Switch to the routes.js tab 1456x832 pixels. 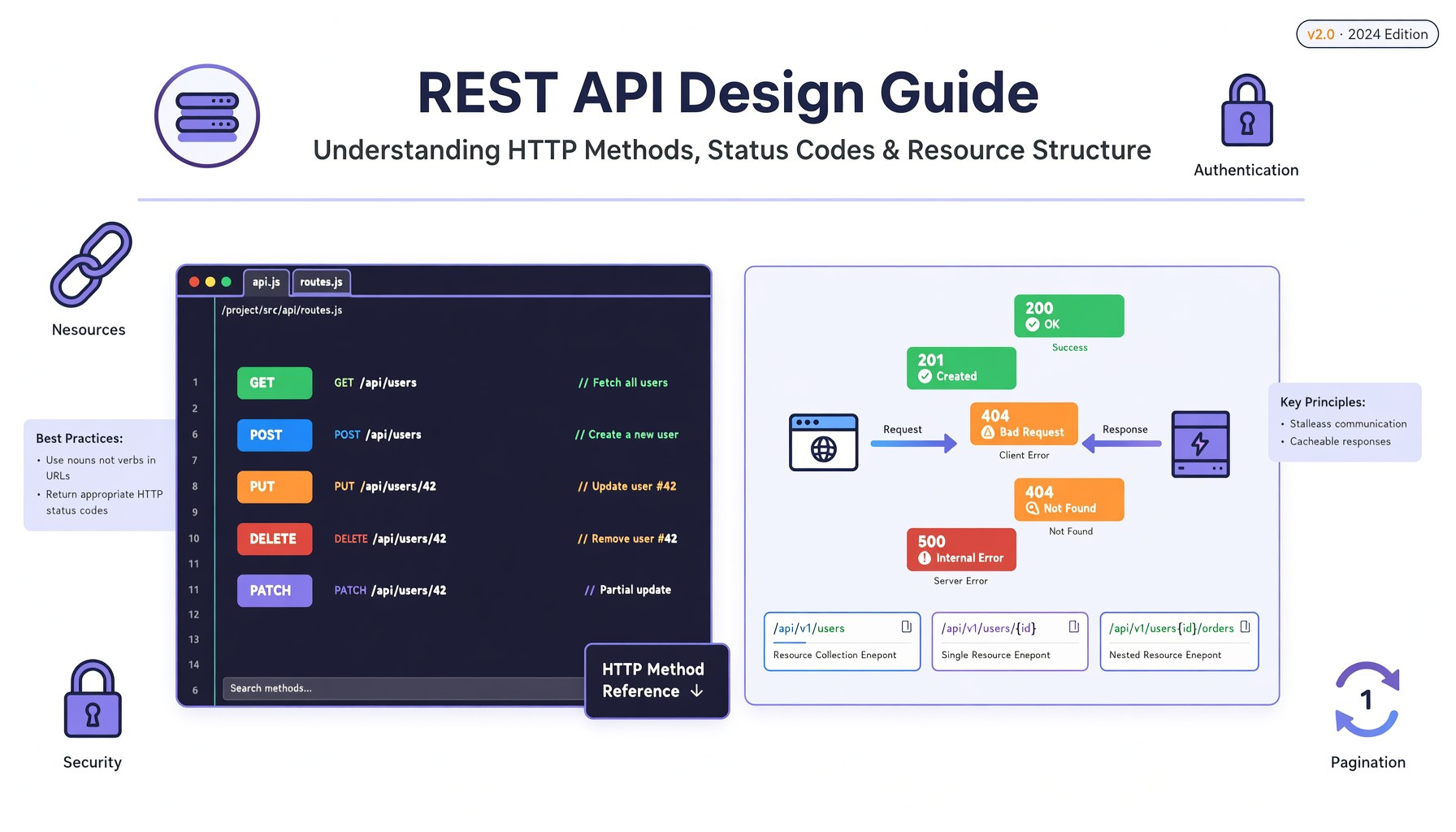click(x=321, y=282)
